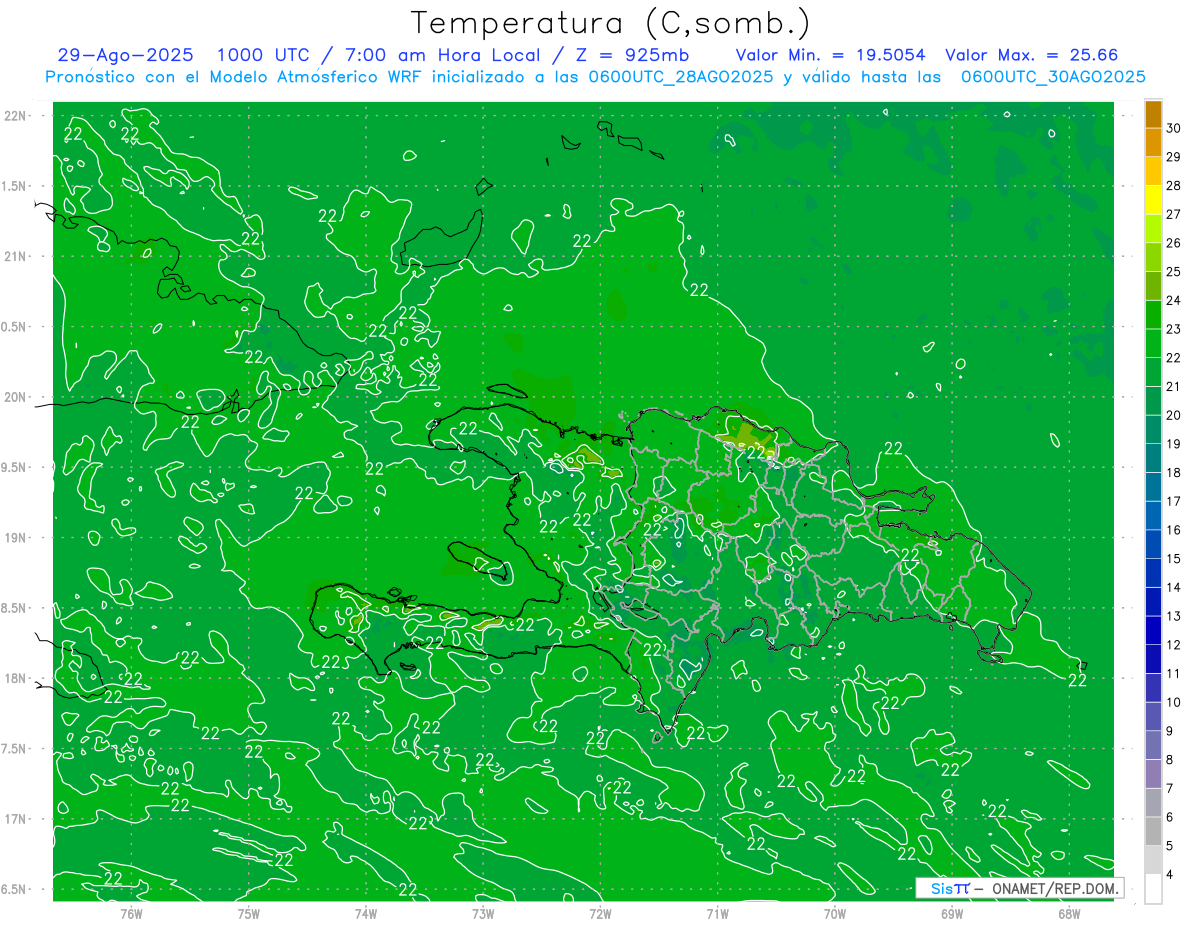Pick the legend swatch between 5 and 6

(x=1153, y=832)
